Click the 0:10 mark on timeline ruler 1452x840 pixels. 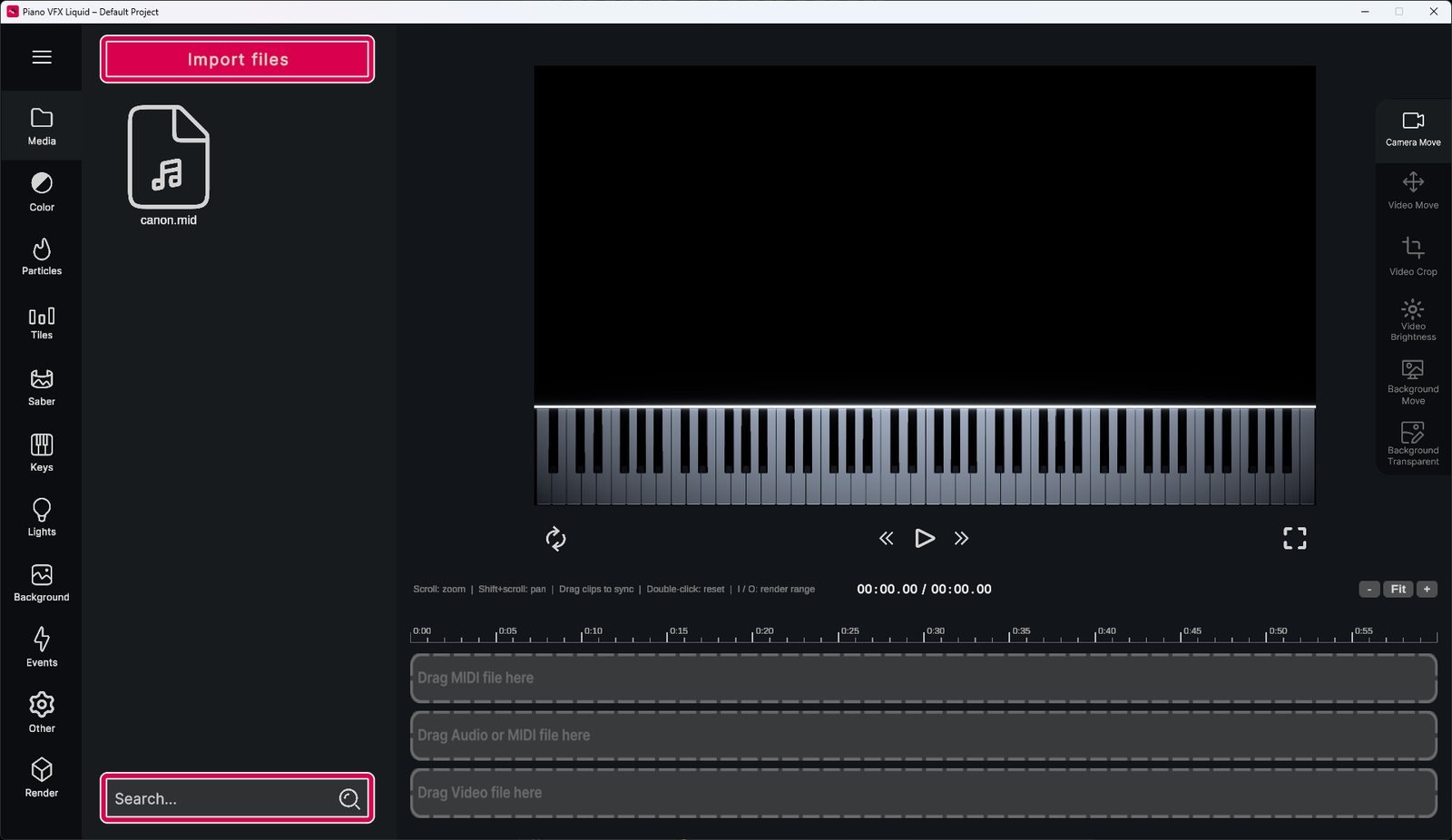coord(593,631)
